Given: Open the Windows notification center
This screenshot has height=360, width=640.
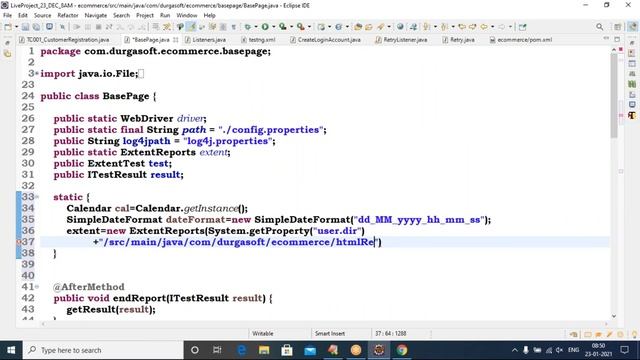Looking at the screenshot, I should pos(624,350).
